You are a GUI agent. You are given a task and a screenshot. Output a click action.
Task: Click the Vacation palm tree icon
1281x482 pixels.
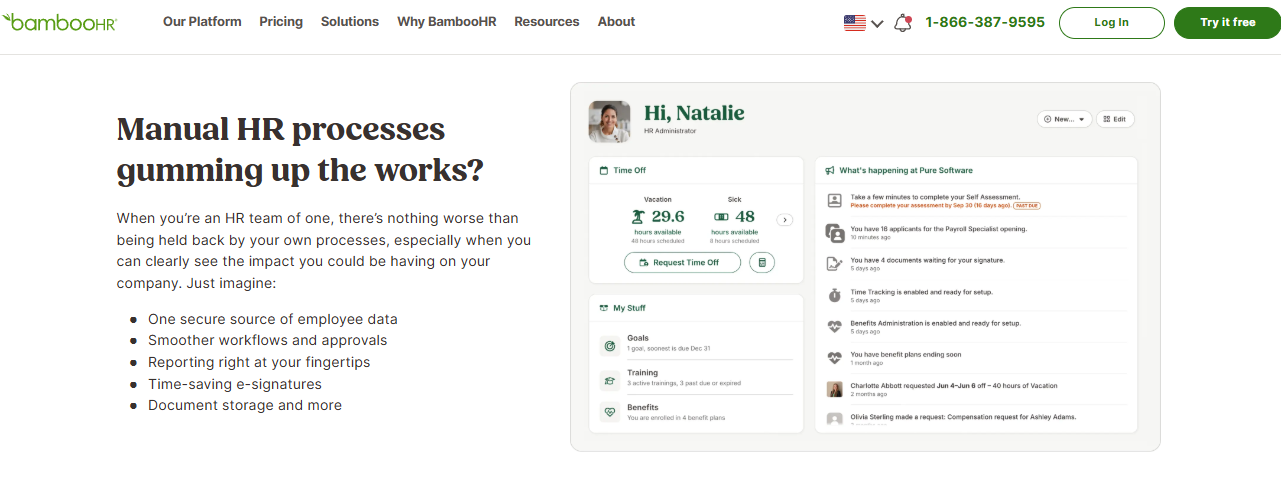tap(638, 216)
